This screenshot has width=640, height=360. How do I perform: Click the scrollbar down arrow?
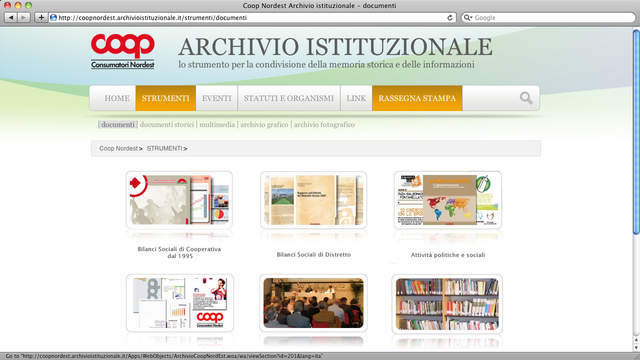[636, 347]
